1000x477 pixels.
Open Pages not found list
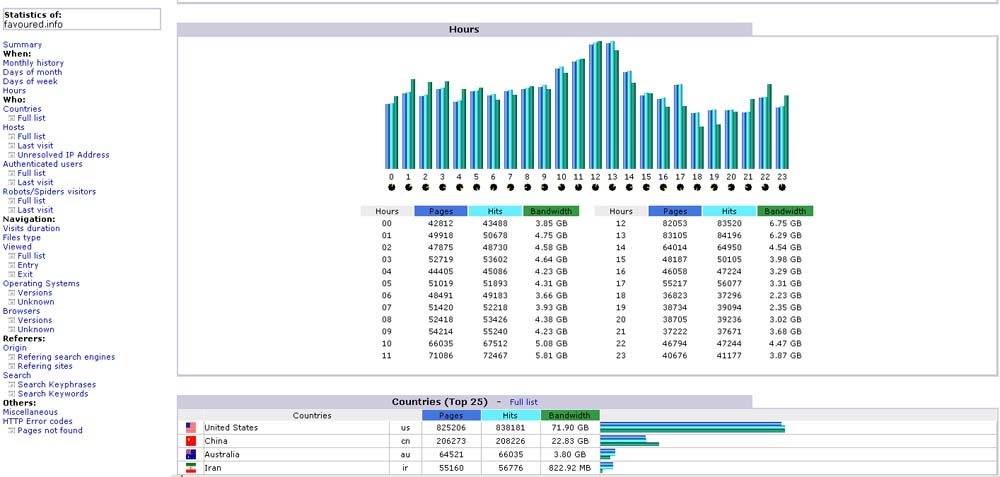pyautogui.click(x=50, y=430)
